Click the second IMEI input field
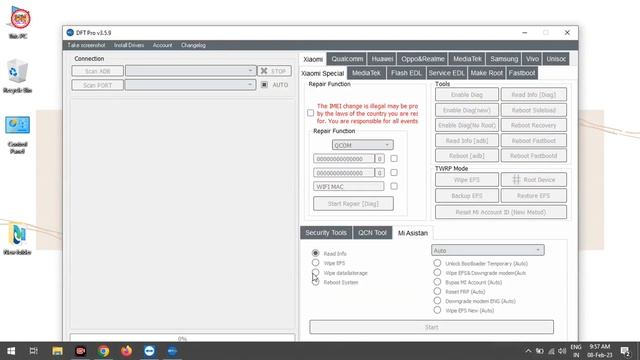This screenshot has width=640, height=360. [x=344, y=173]
